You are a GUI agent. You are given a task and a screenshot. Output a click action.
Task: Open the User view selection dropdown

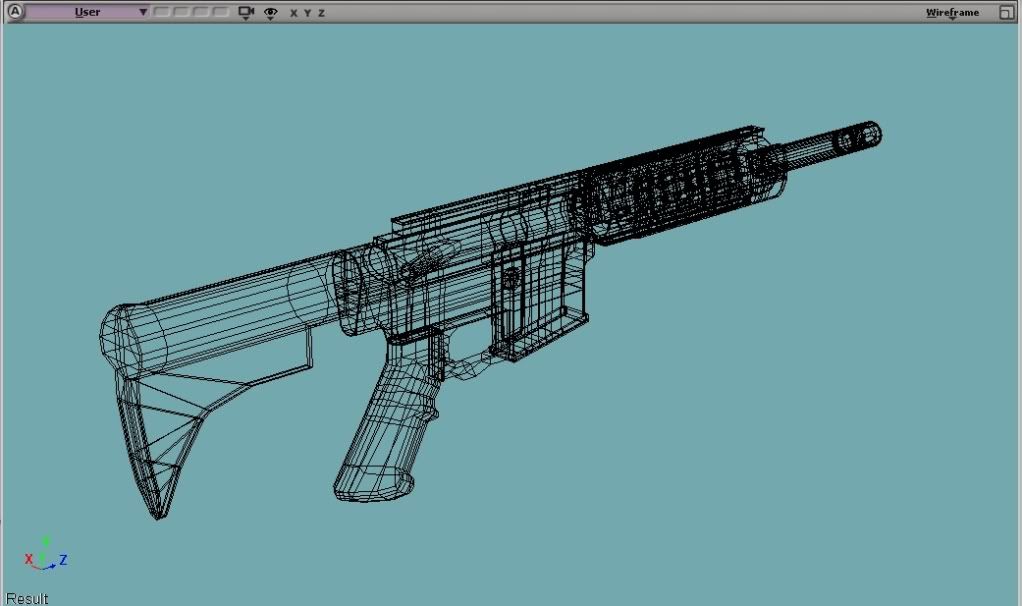(x=87, y=12)
